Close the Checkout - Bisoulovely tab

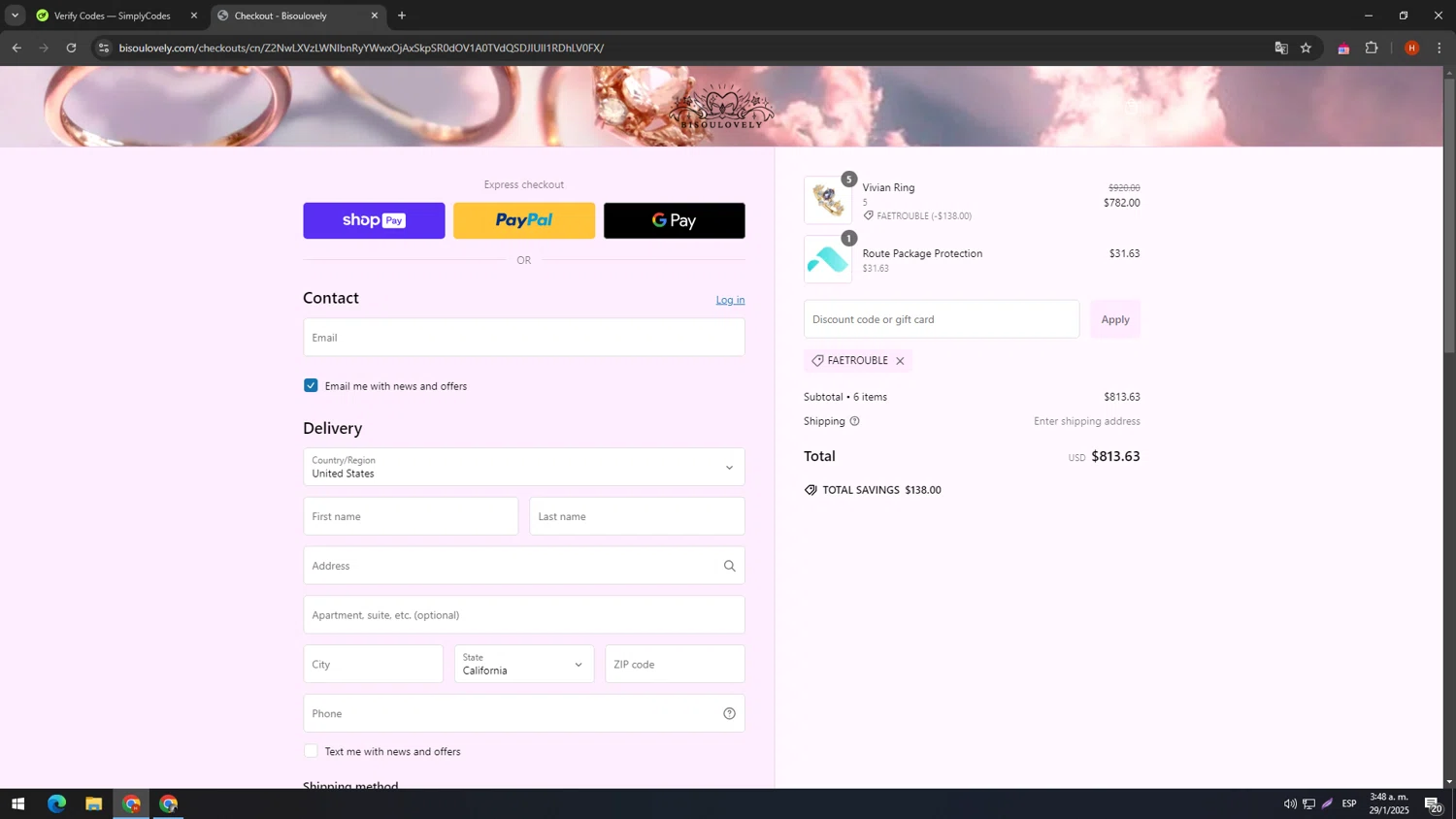375,16
